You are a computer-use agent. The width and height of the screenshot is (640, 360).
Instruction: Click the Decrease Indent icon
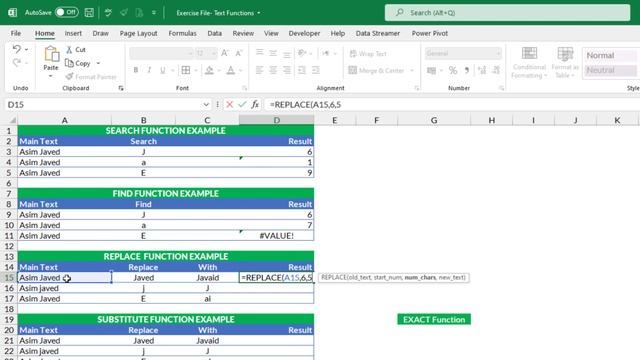click(302, 70)
